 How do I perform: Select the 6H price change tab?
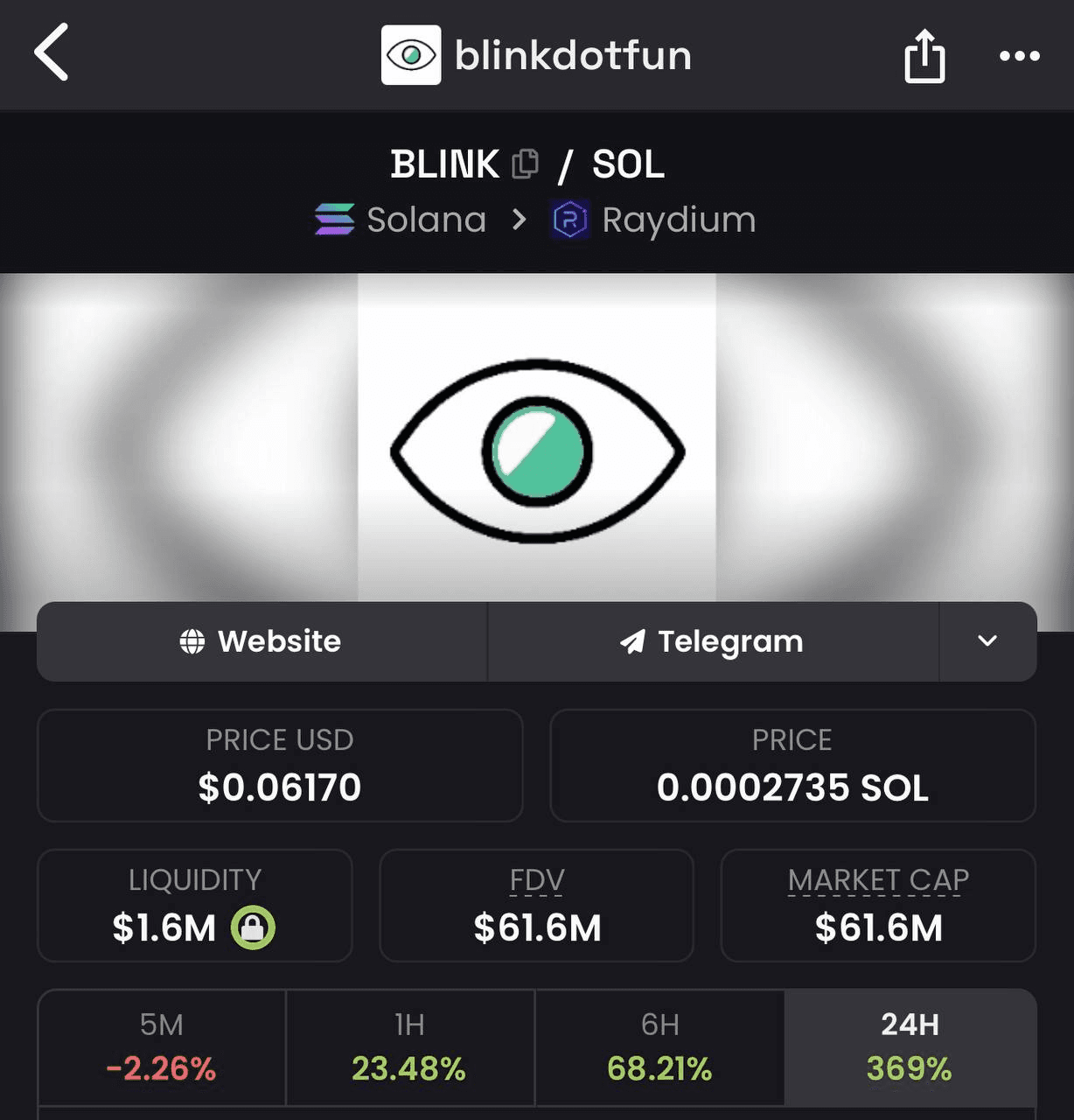pos(659,1047)
